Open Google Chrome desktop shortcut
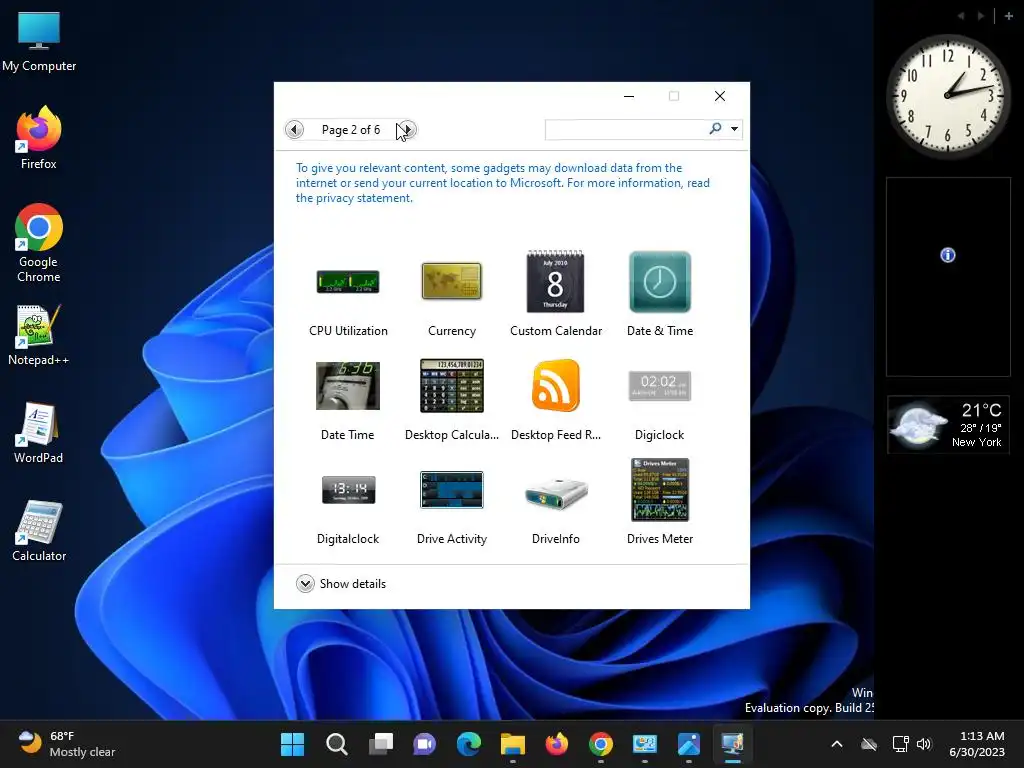1024x768 pixels. pos(39,243)
